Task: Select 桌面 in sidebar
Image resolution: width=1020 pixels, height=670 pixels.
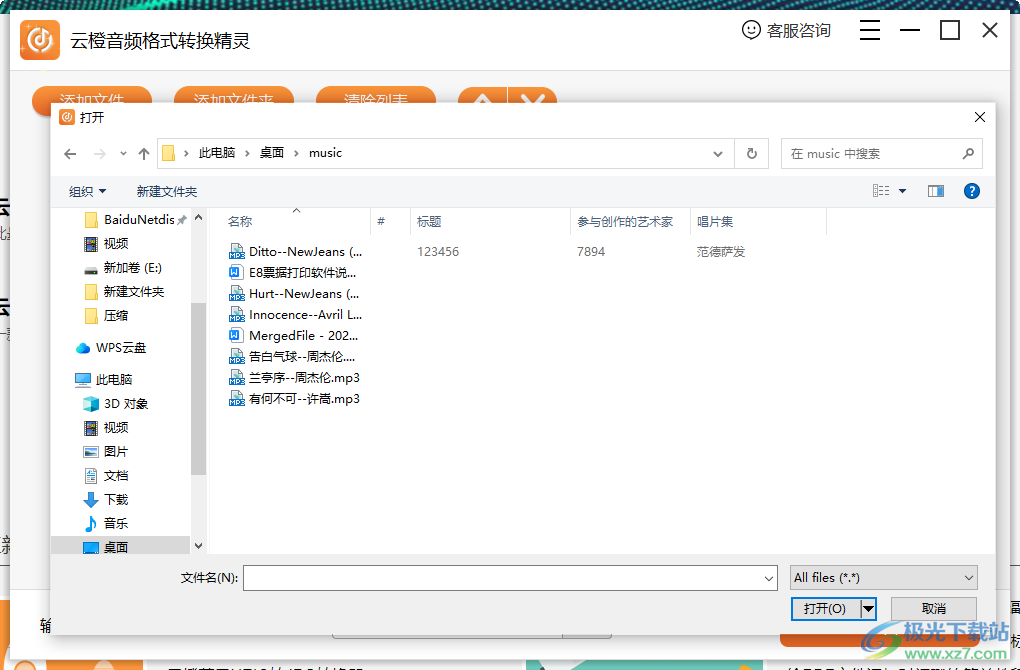Action: pyautogui.click(x=121, y=546)
